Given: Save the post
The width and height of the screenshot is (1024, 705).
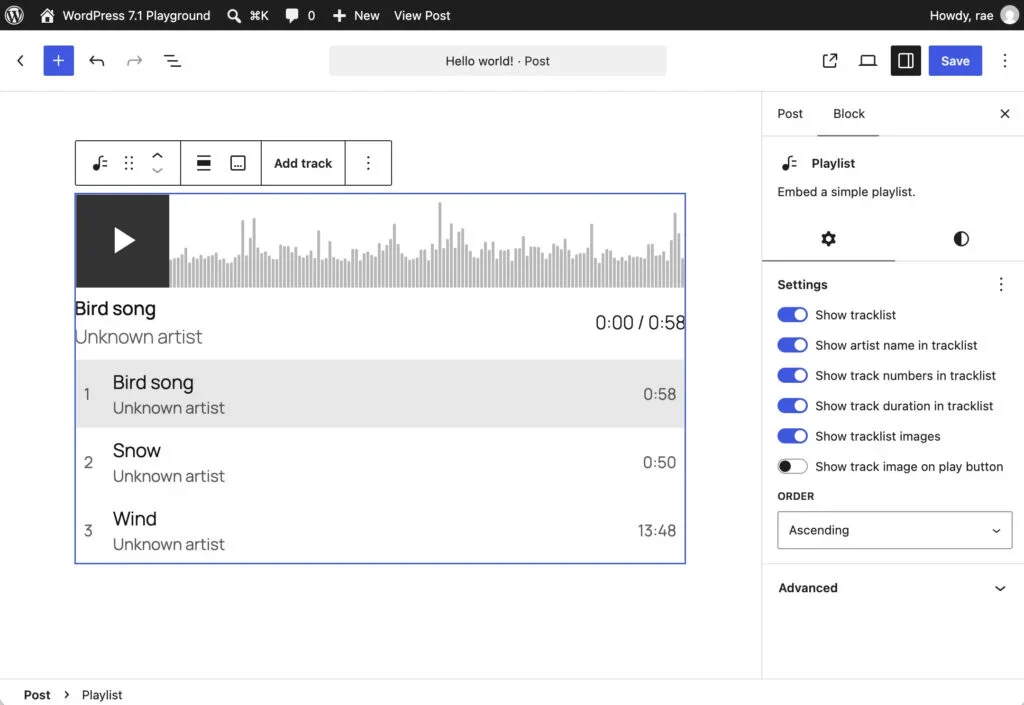Looking at the screenshot, I should [955, 61].
